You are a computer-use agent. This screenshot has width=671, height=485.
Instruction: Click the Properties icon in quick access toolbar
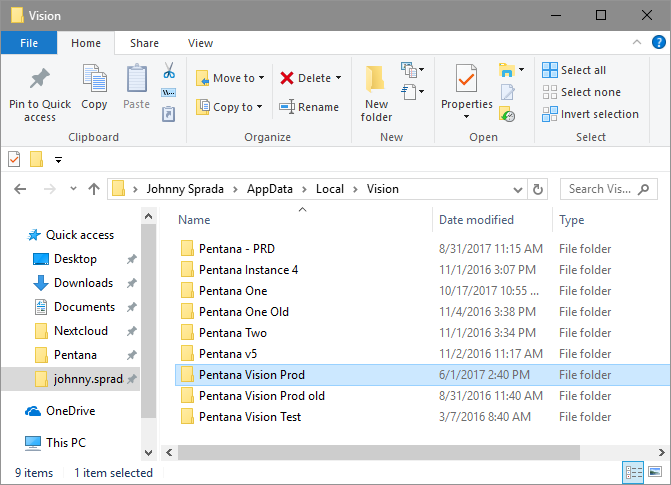(14, 160)
